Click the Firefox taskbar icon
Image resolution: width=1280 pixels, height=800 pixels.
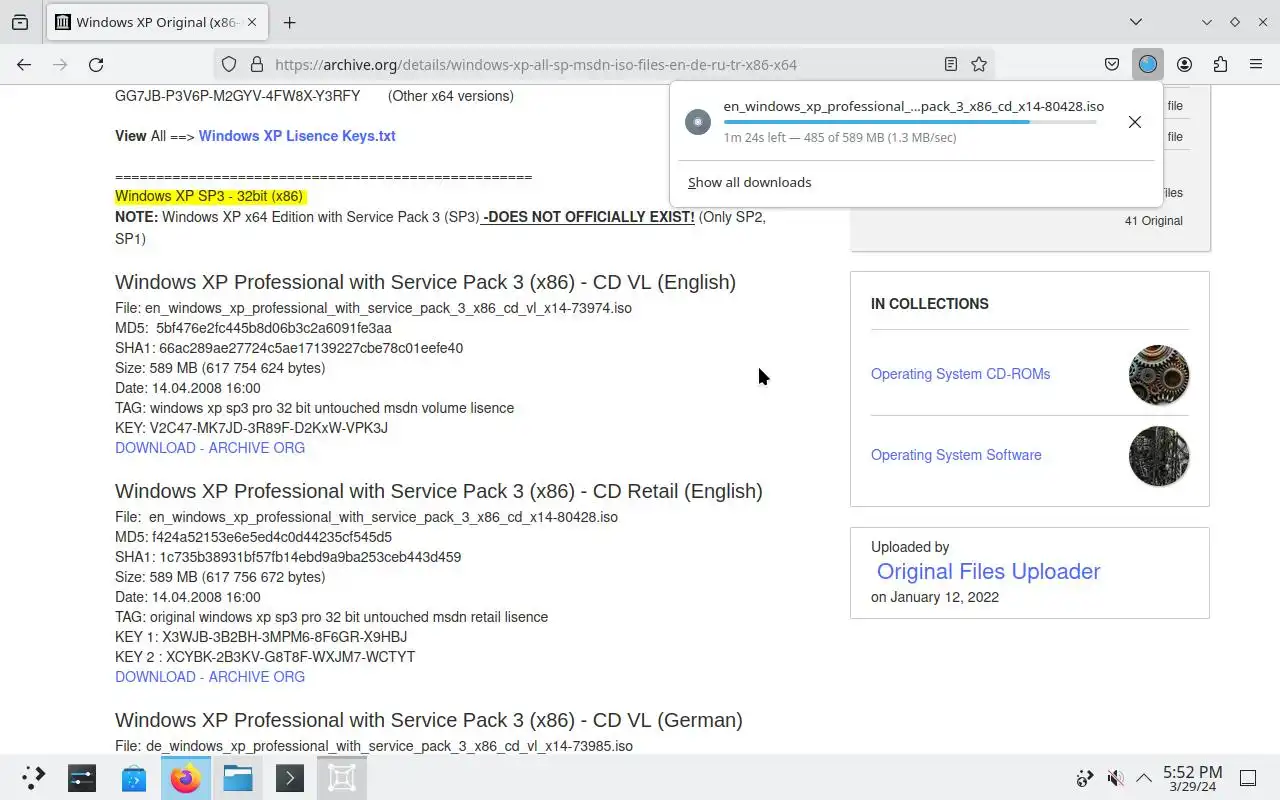point(186,778)
